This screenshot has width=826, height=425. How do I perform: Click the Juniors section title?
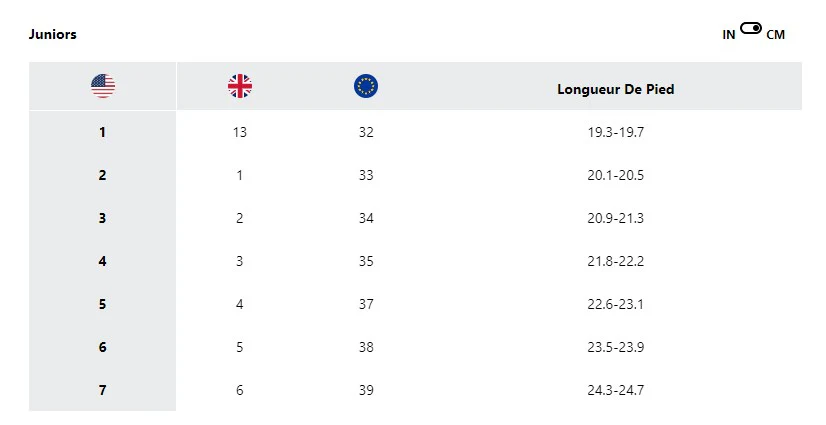pyautogui.click(x=53, y=34)
